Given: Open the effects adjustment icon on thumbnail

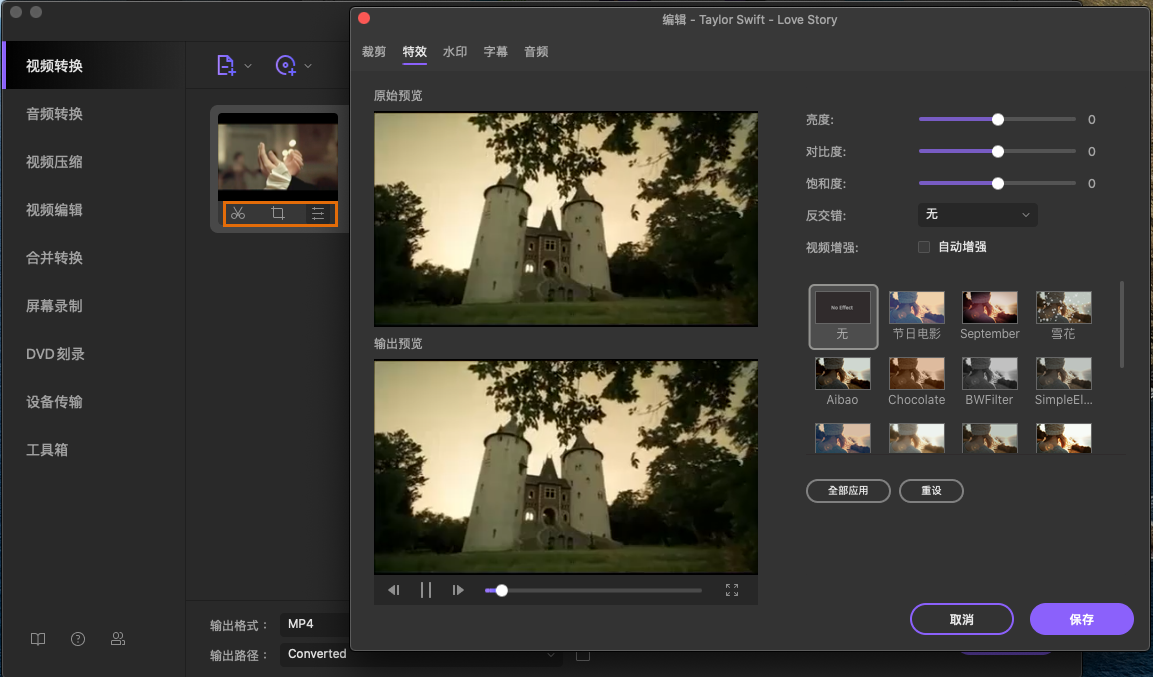Looking at the screenshot, I should [x=318, y=213].
